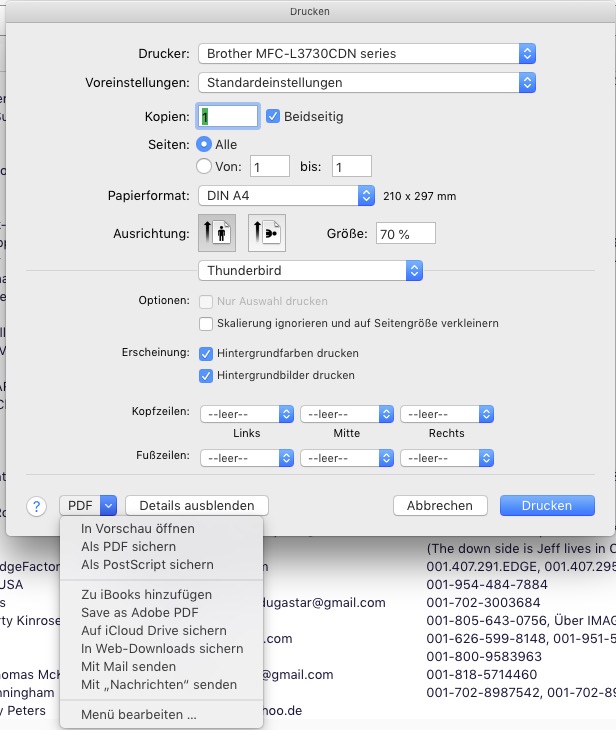Click the Von start page field

click(x=270, y=166)
